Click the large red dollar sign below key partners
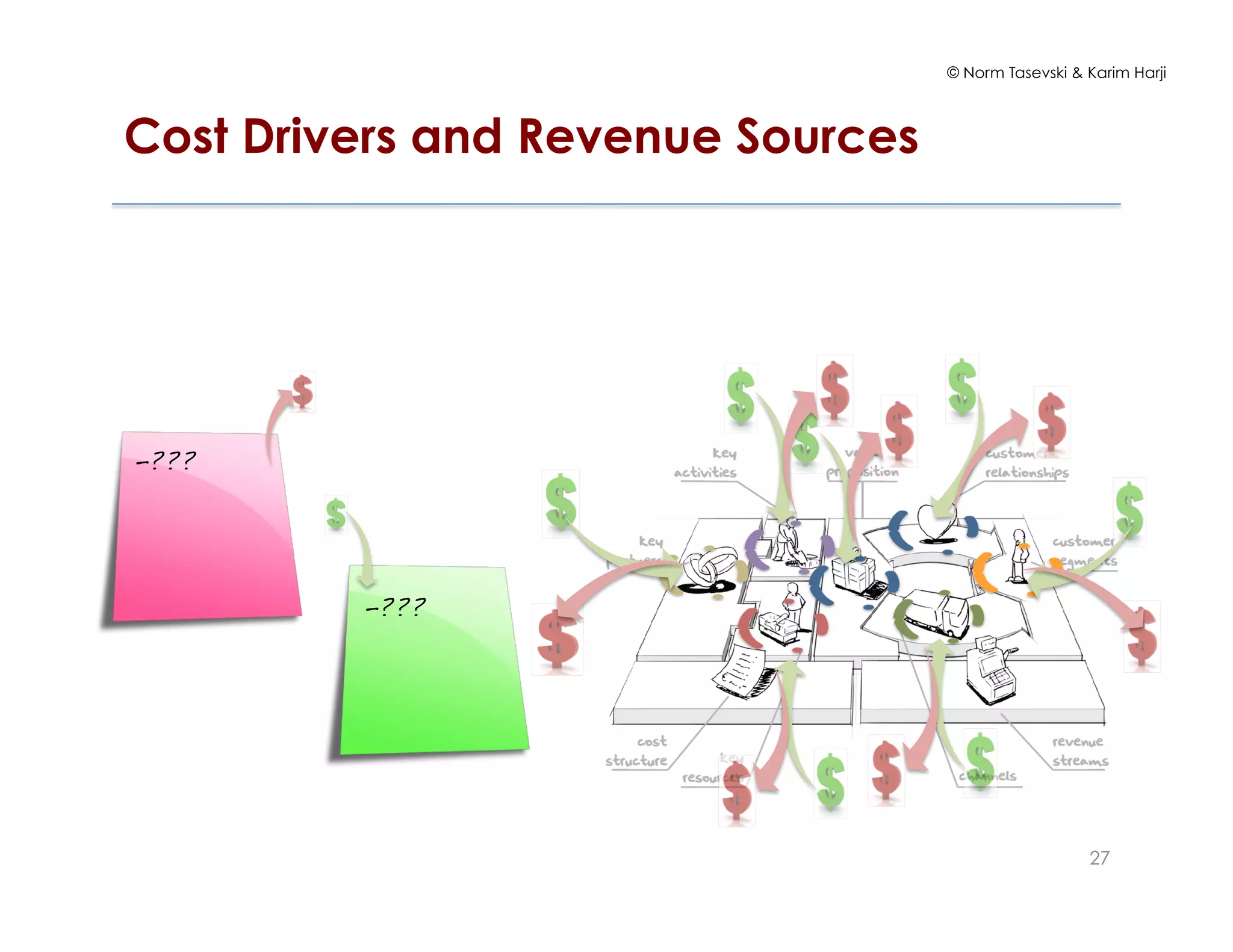The image size is (1233, 952). 558,640
